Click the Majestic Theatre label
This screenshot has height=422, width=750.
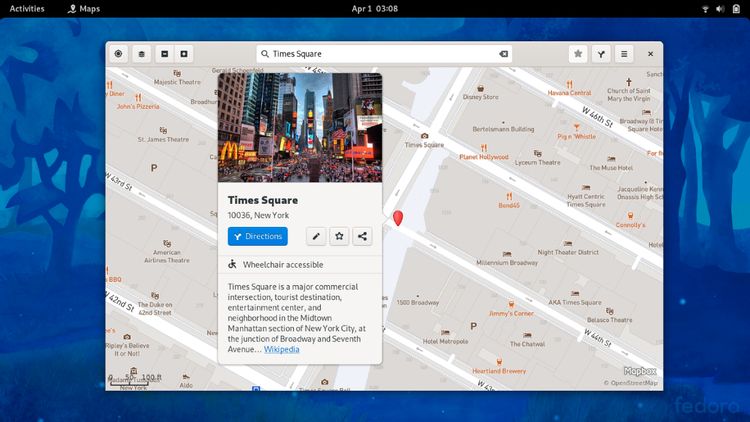[x=177, y=82]
